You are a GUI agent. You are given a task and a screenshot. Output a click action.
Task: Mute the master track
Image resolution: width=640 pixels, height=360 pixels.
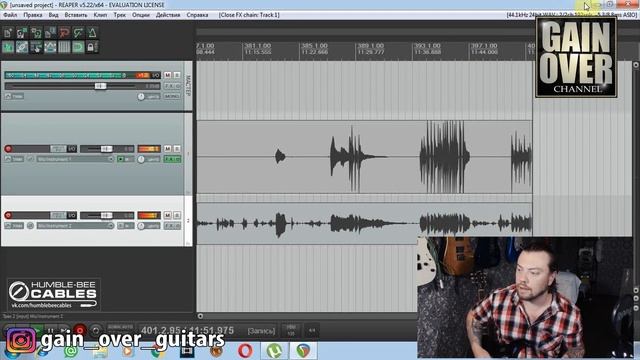[x=167, y=75]
